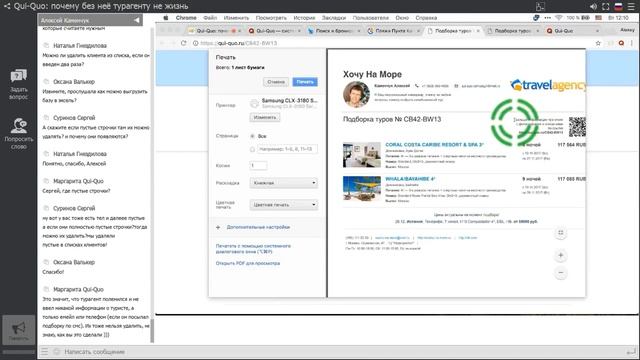The image size is (640, 360).
Task: Click 'Изменить' to change printer
Action: point(265,118)
